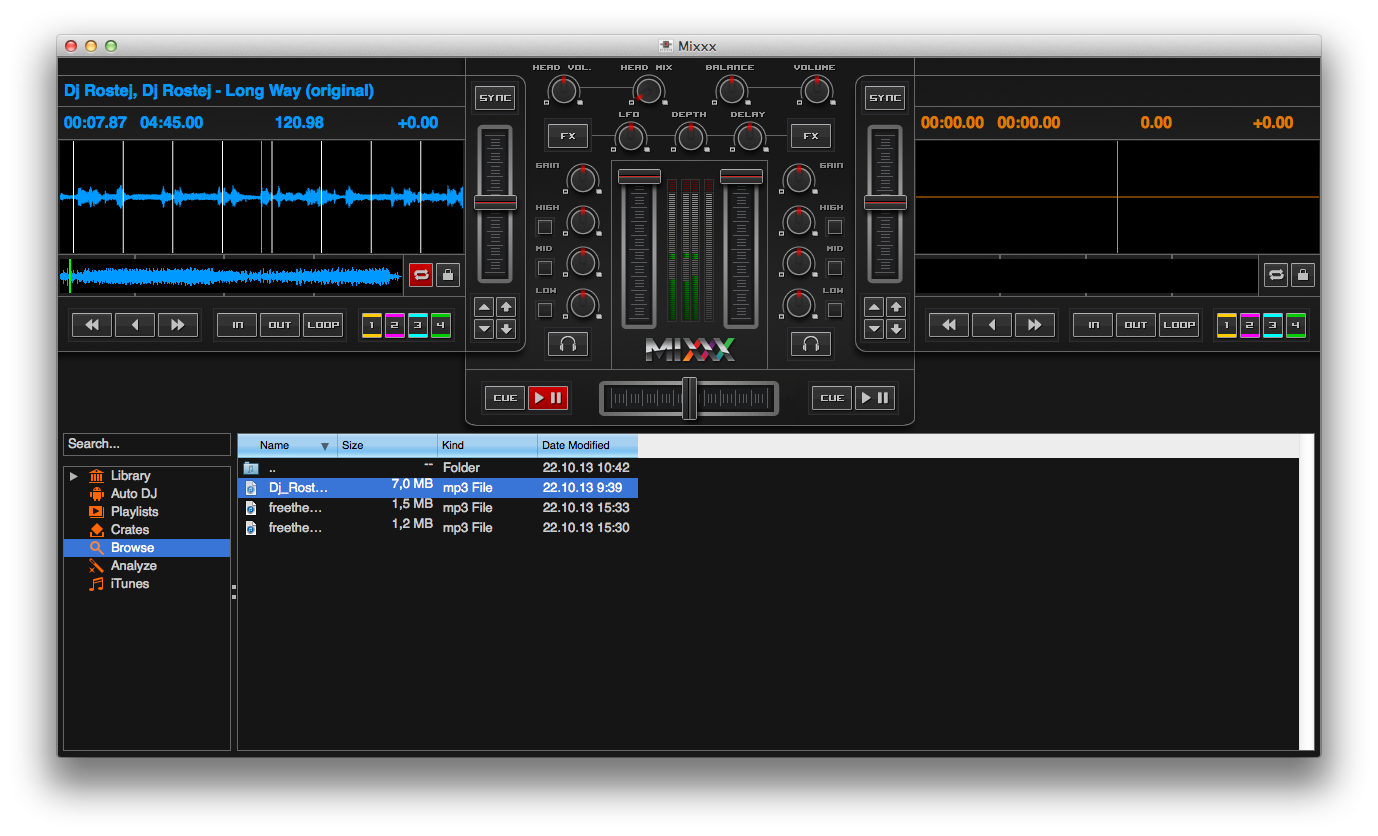Click SYNC on the left deck
1378x836 pixels.
pos(495,98)
